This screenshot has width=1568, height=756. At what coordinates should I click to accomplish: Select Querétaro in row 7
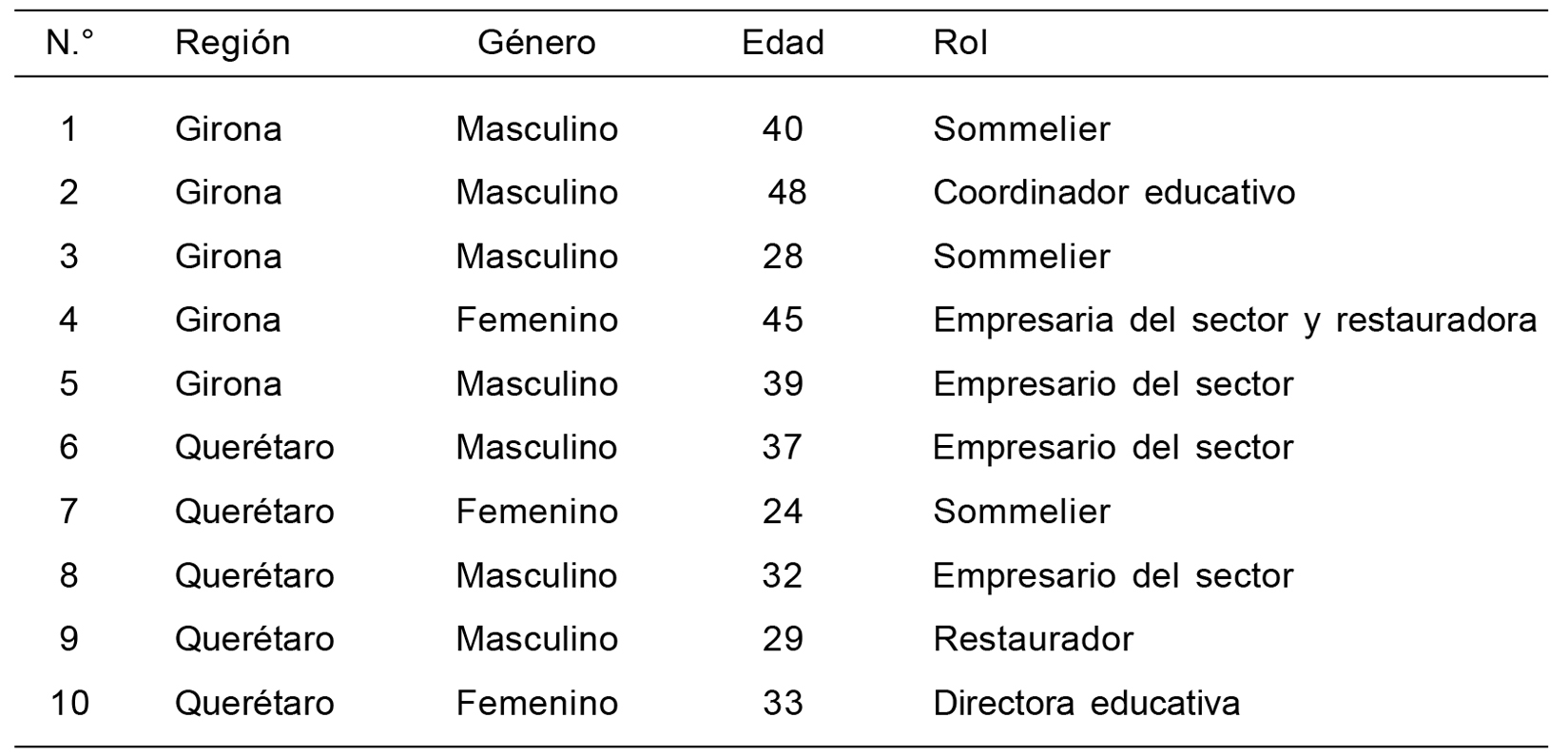(x=254, y=513)
